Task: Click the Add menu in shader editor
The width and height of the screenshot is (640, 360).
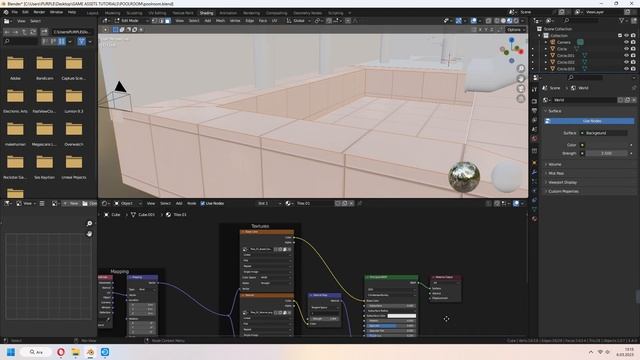Action: pyautogui.click(x=179, y=203)
